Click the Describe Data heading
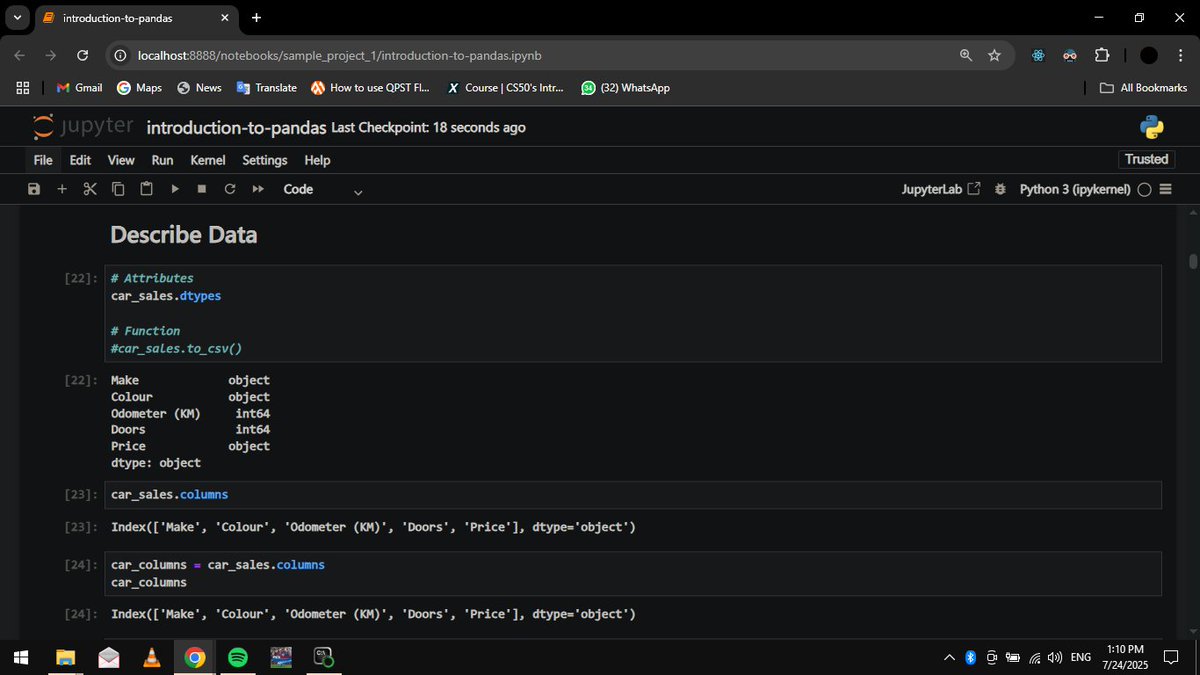The width and height of the screenshot is (1200, 675). (184, 235)
